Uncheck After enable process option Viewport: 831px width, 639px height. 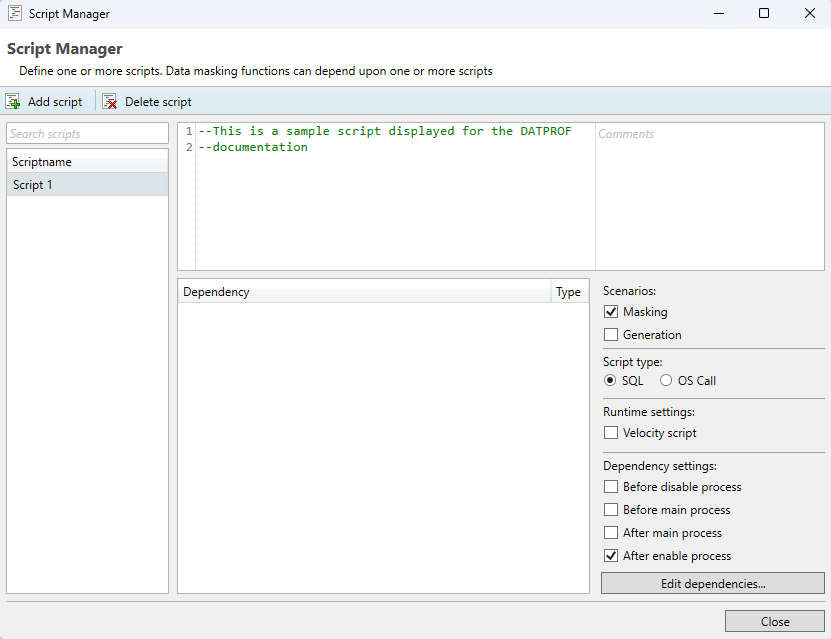[611, 556]
